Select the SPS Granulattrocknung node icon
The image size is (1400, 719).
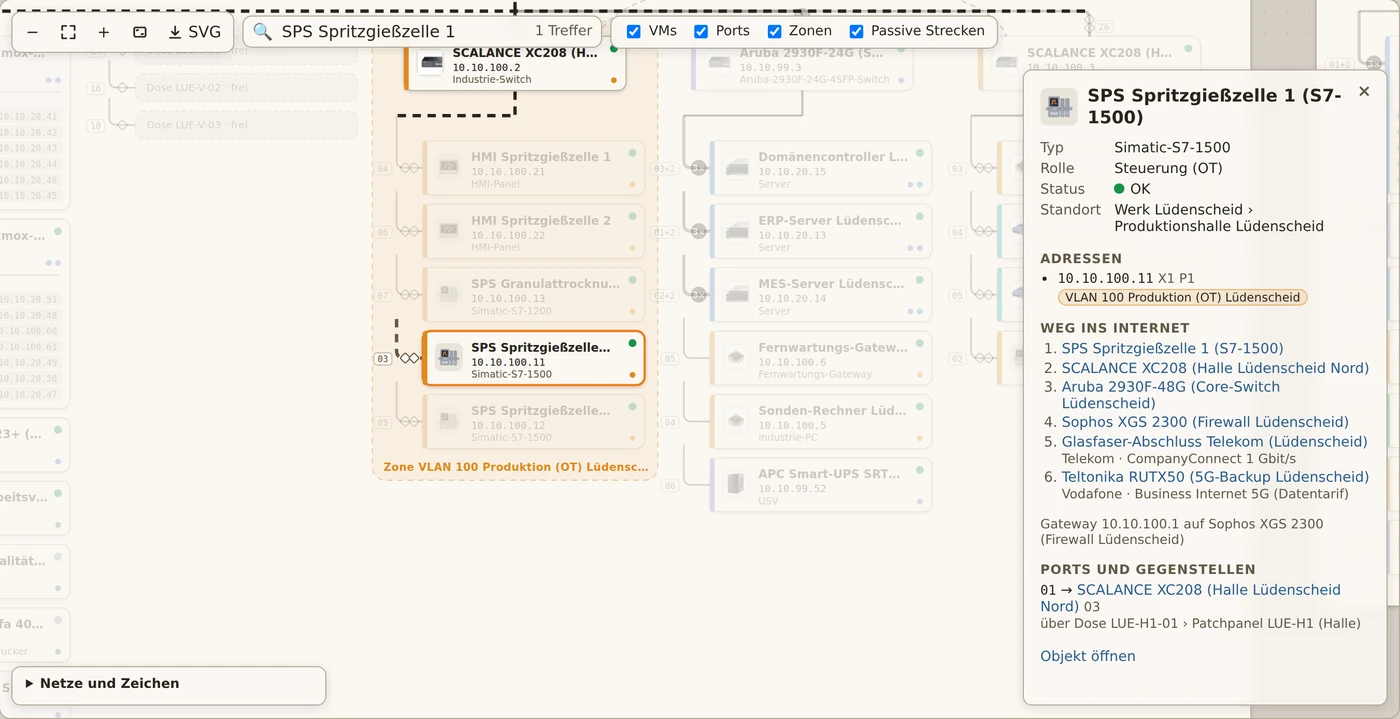coord(449,294)
